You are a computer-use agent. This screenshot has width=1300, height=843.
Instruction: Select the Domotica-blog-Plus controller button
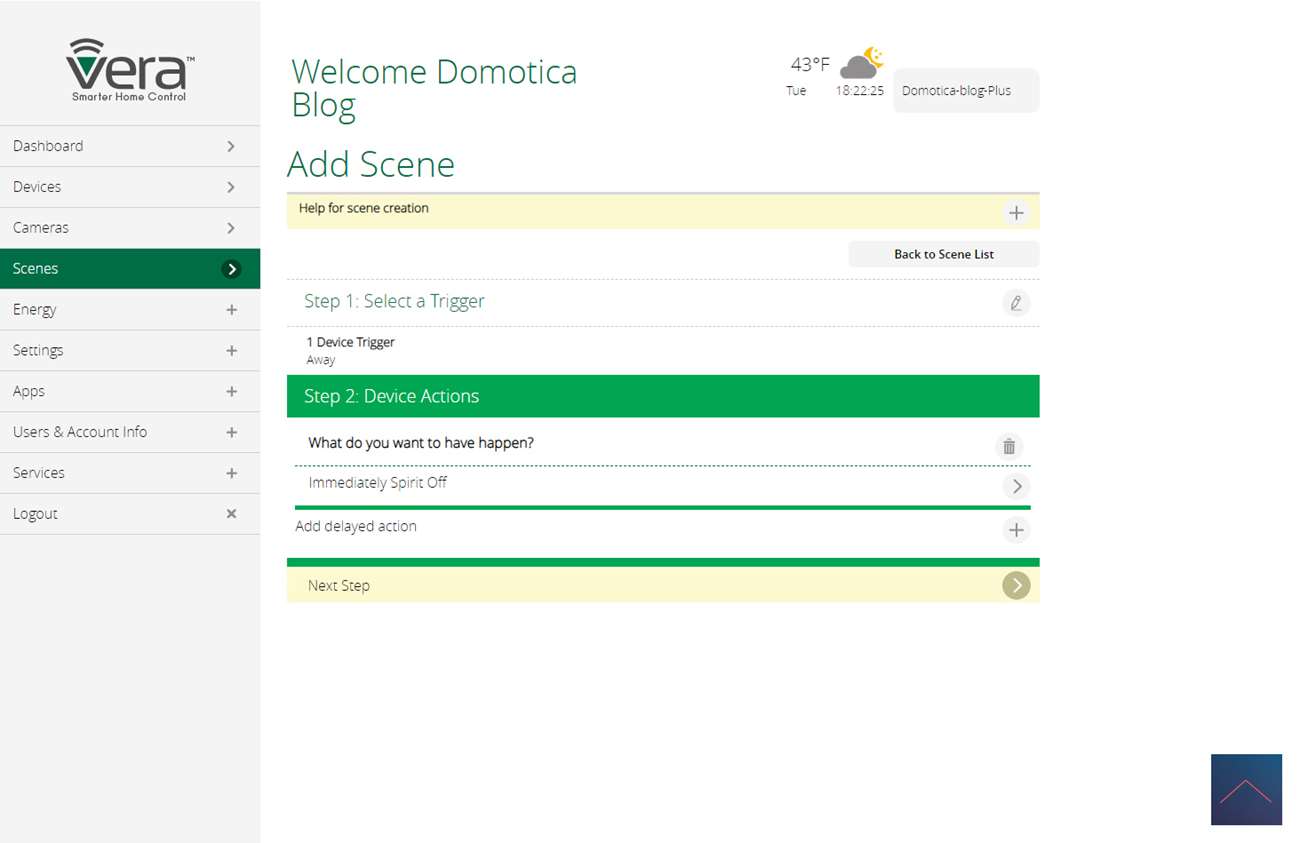click(x=965, y=91)
